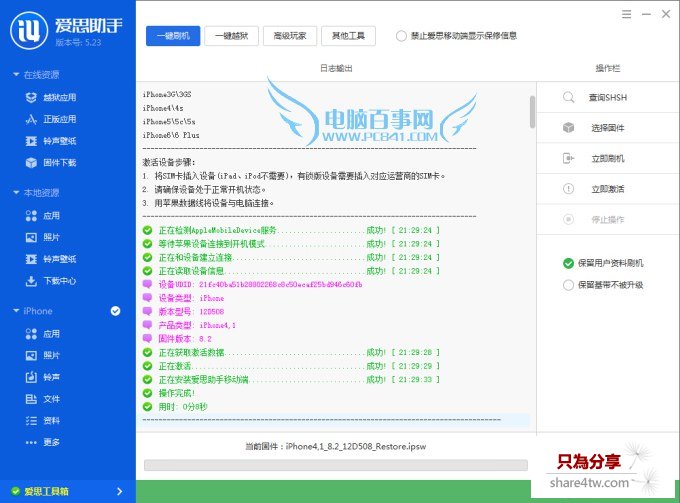Image resolution: width=680 pixels, height=503 pixels.
Task: Collapse the iPhone device section
Action: point(16,311)
